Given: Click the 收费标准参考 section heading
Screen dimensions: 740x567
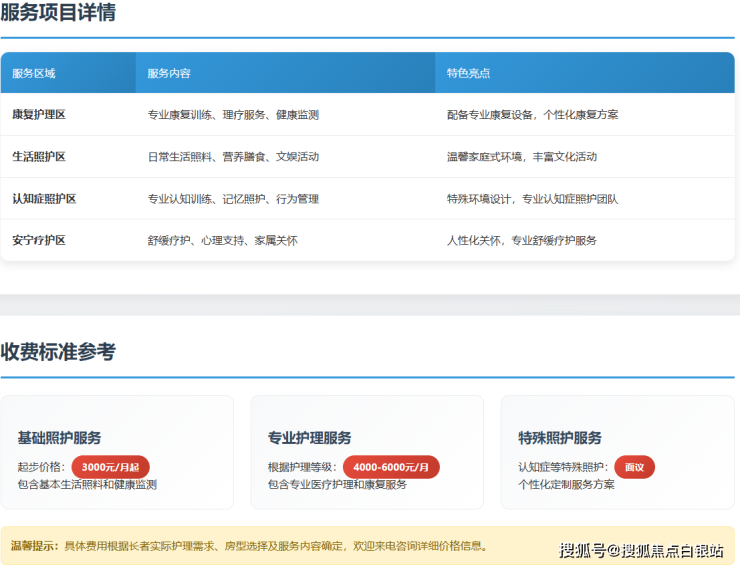Looking at the screenshot, I should coord(58,352).
